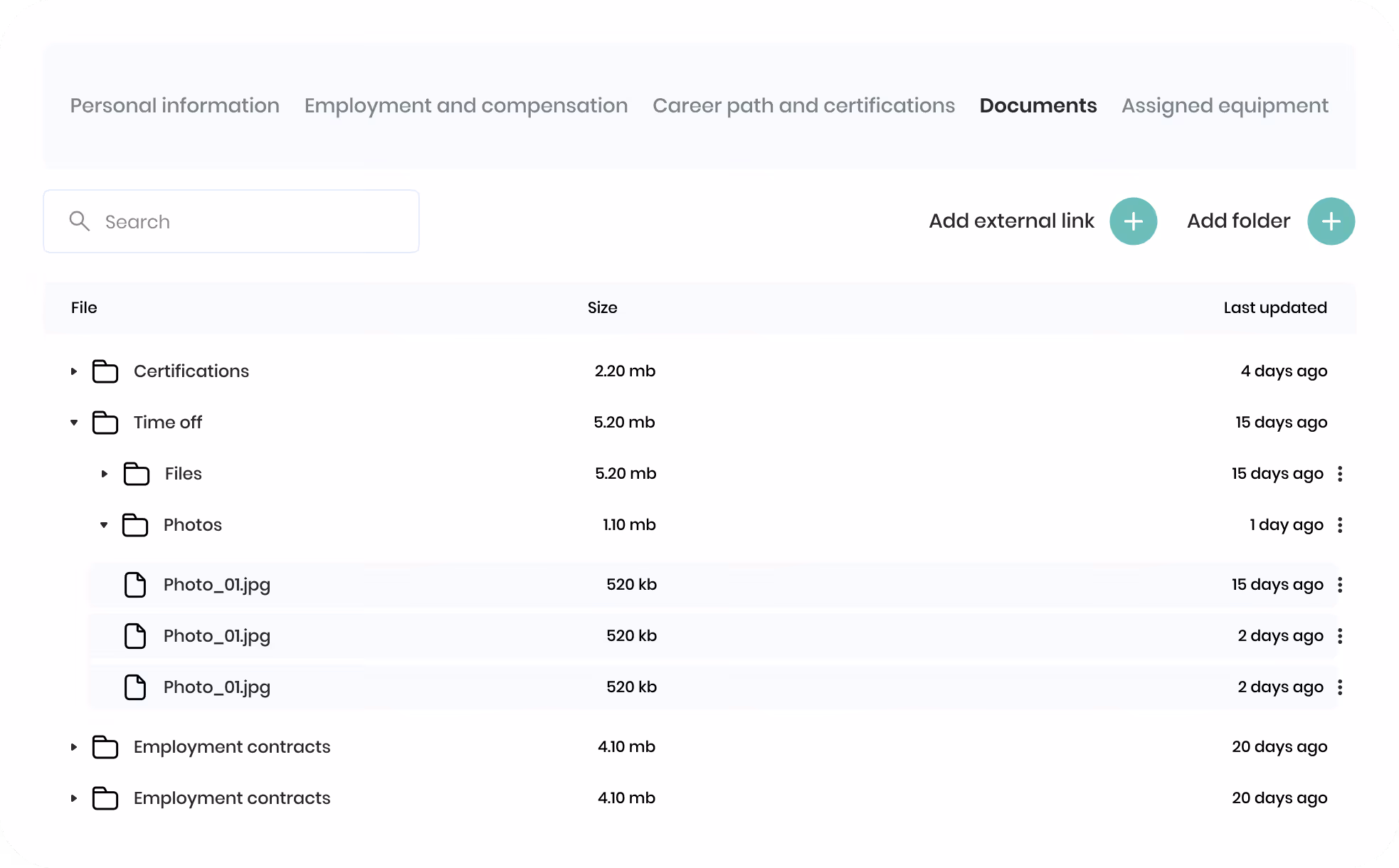The image size is (1399, 868).
Task: Select the Files folder name
Action: [x=184, y=474]
